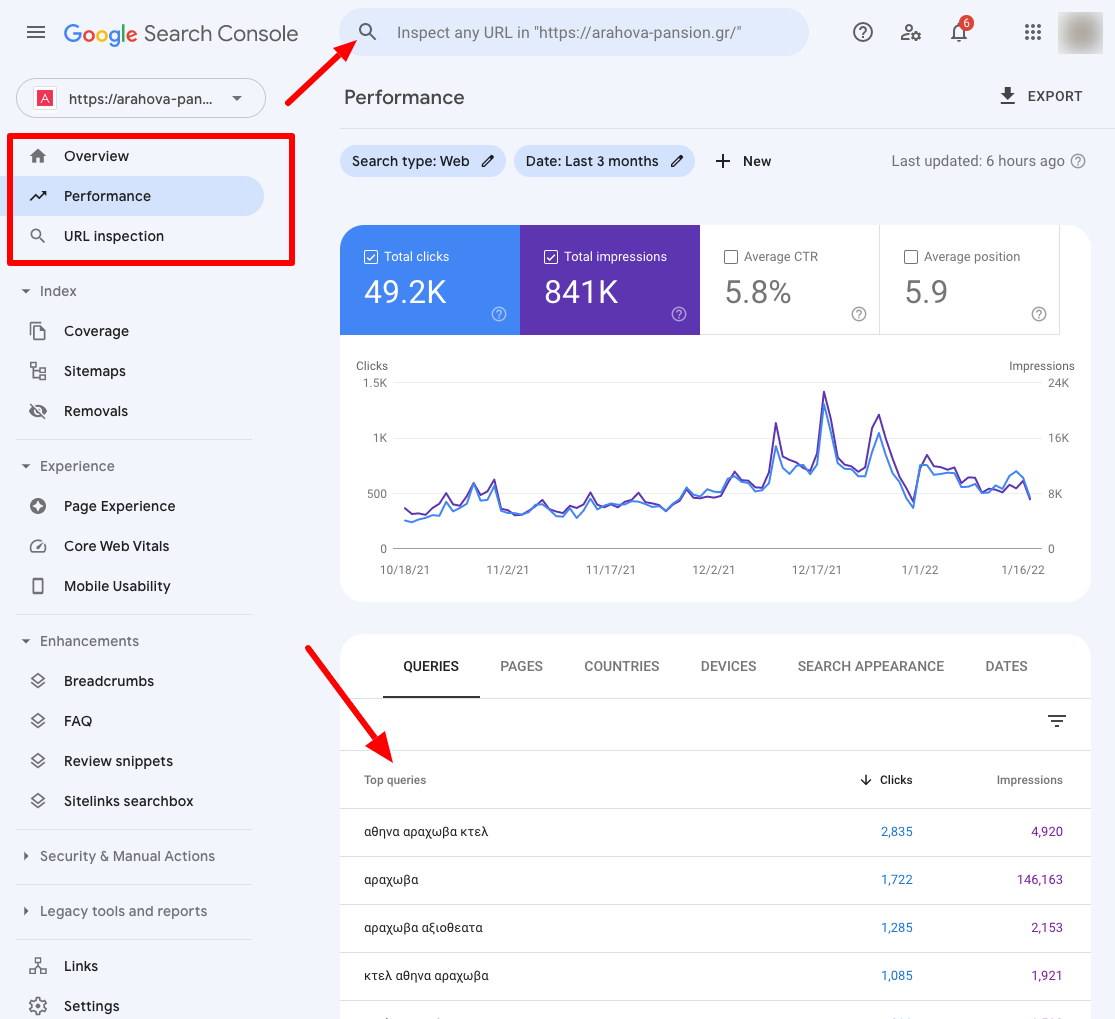
Task: Click the plus icon to add filter
Action: 722,161
